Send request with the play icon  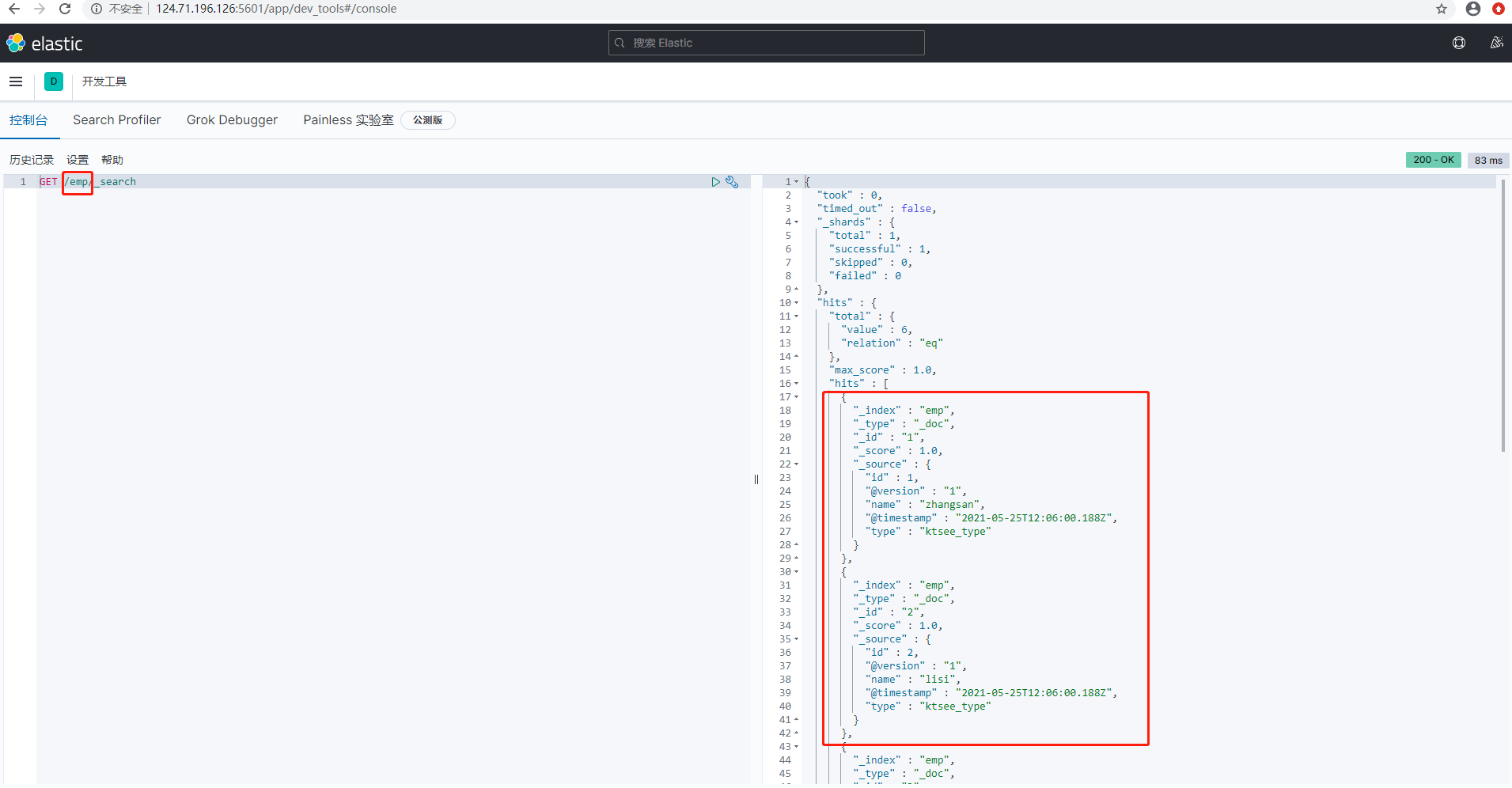[715, 182]
